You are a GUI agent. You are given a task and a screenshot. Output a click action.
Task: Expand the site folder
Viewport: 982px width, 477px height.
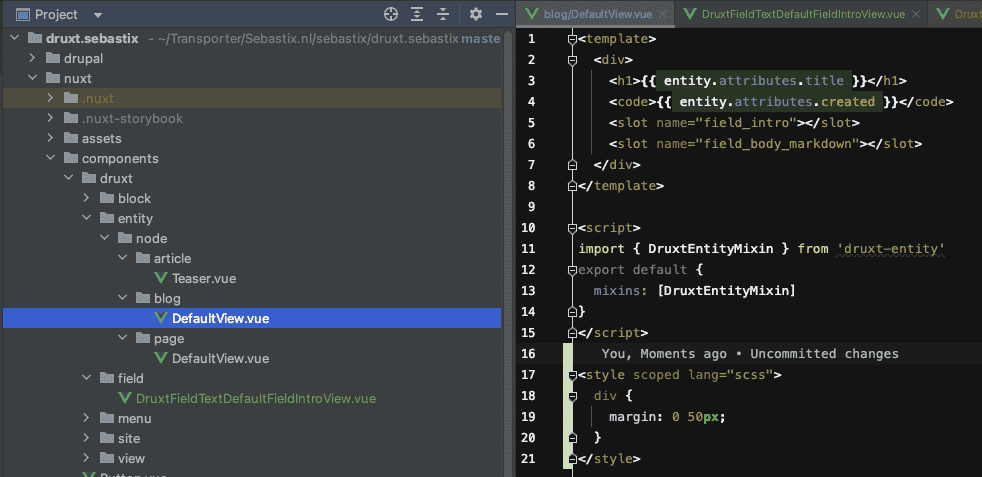87,438
